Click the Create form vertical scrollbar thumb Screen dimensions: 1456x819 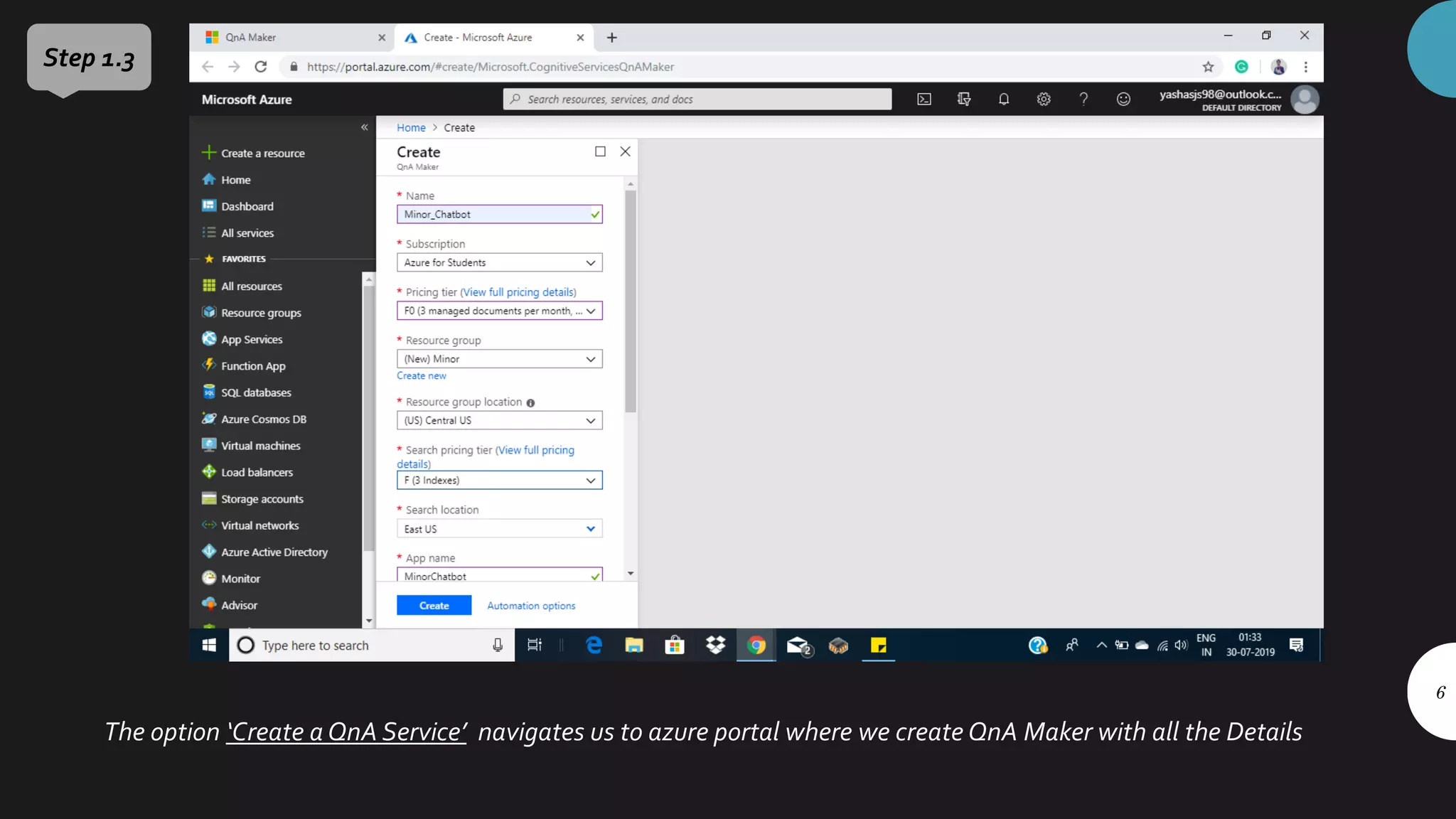(631, 301)
